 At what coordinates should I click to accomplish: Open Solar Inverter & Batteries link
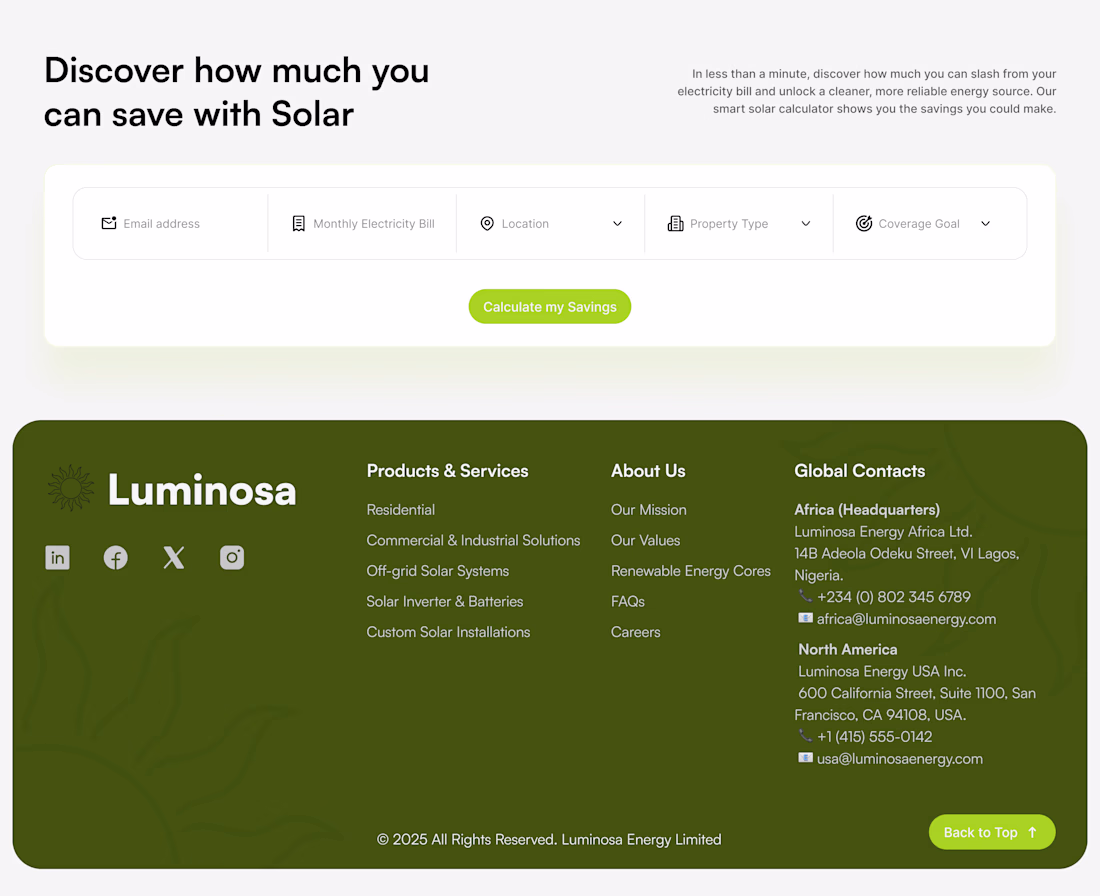(445, 601)
